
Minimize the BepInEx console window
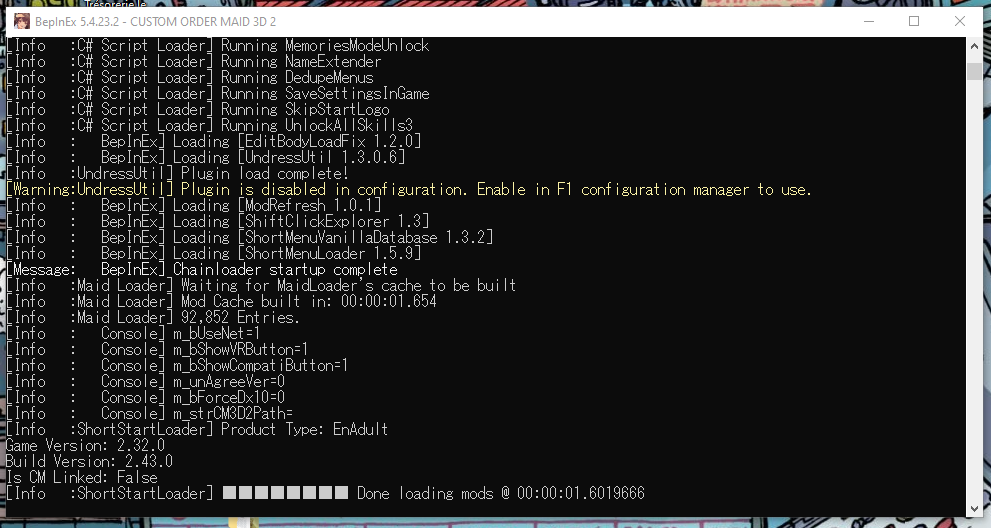[x=869, y=21]
